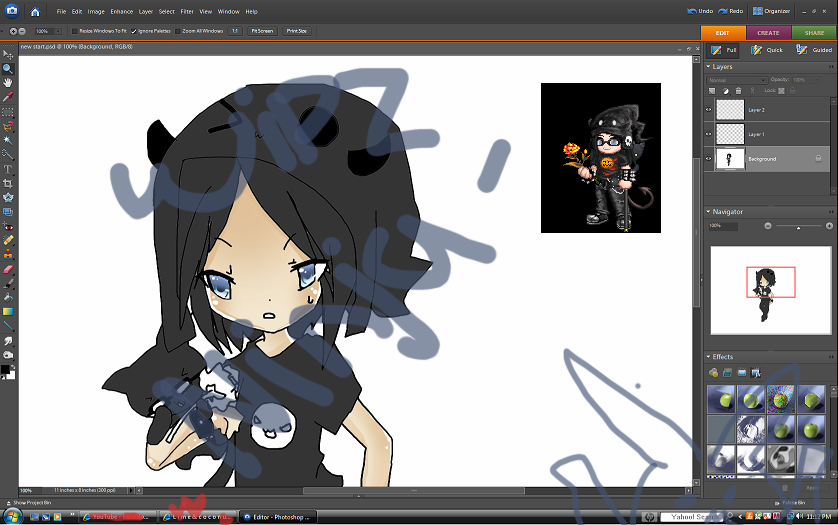This screenshot has width=838, height=525.
Task: Select the Cookie Cutter tool
Action: (x=8, y=197)
